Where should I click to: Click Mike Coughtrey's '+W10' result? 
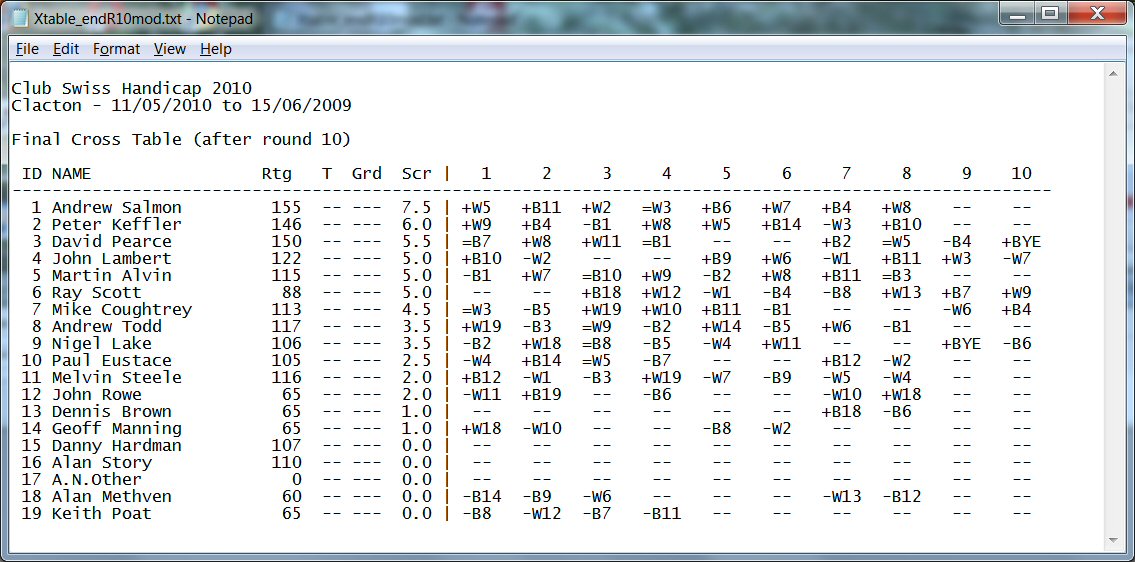point(662,310)
